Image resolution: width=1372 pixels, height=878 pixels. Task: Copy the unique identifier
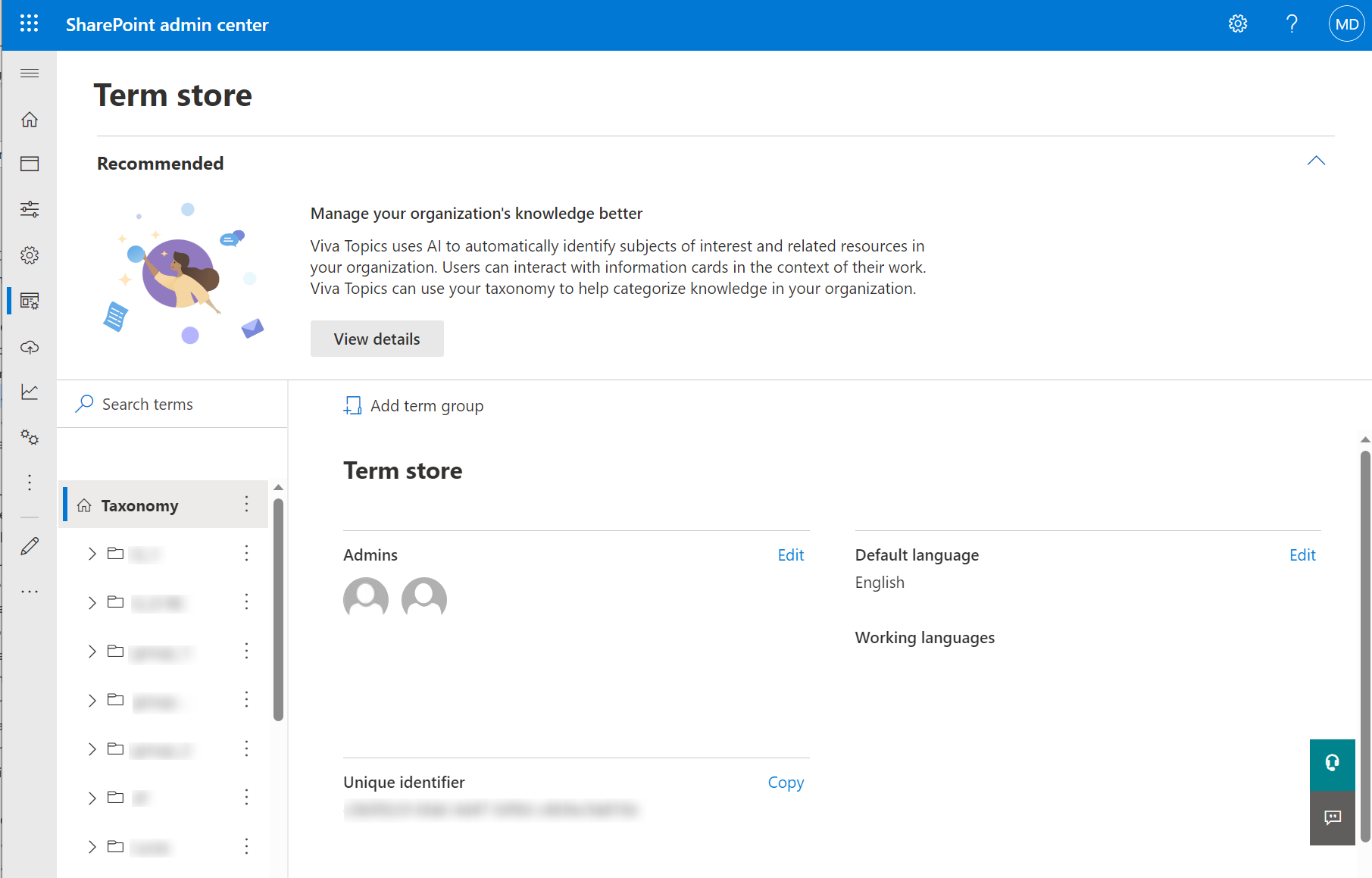click(786, 783)
